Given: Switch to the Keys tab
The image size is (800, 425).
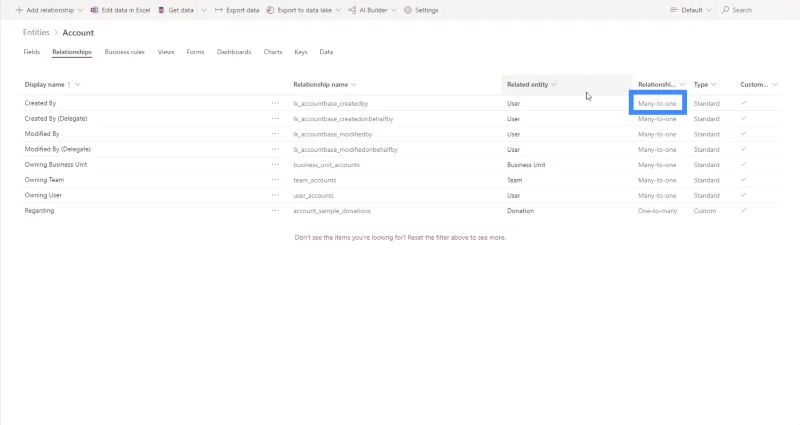Looking at the screenshot, I should [x=301, y=52].
